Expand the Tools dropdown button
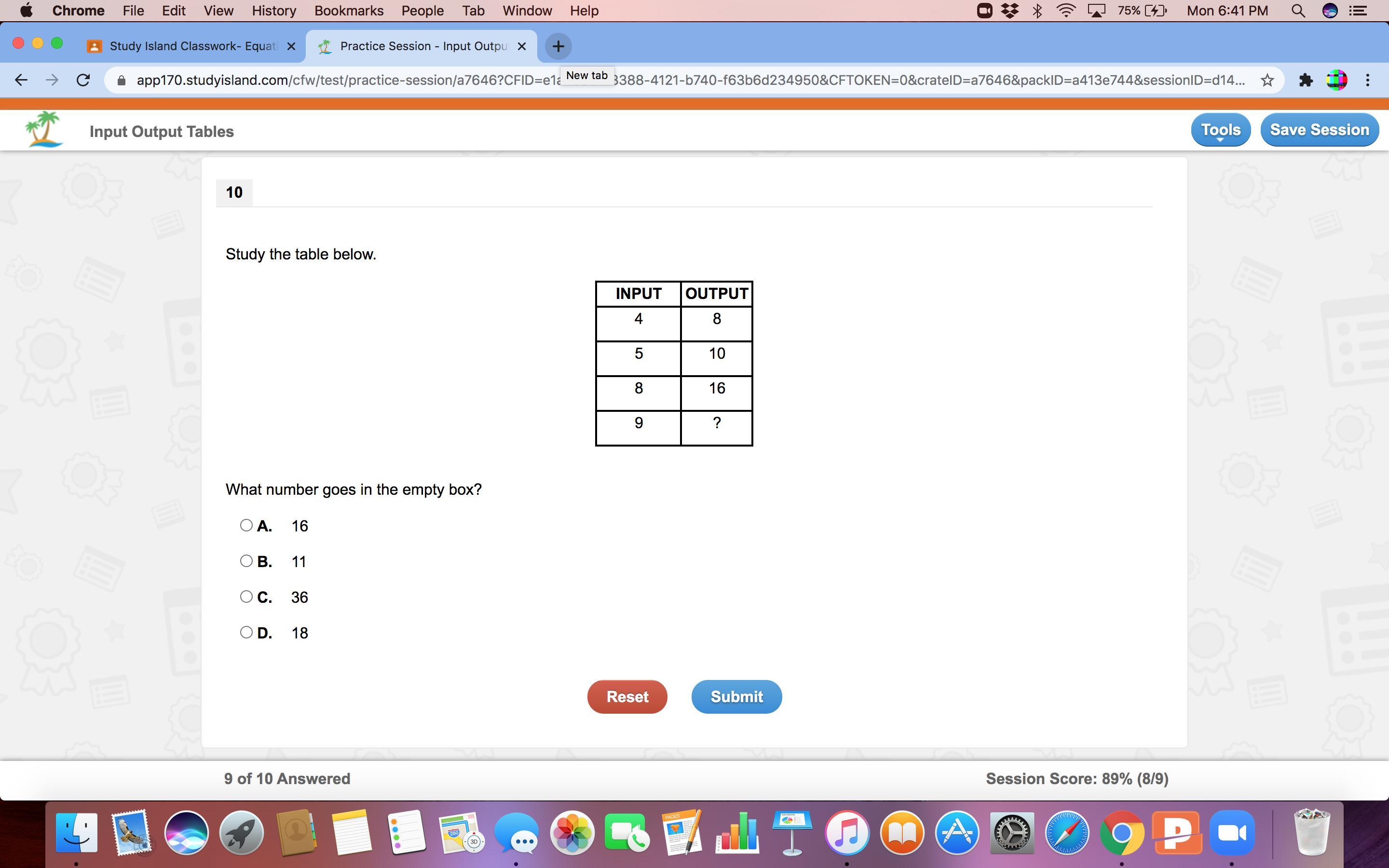1389x868 pixels. [1220, 130]
